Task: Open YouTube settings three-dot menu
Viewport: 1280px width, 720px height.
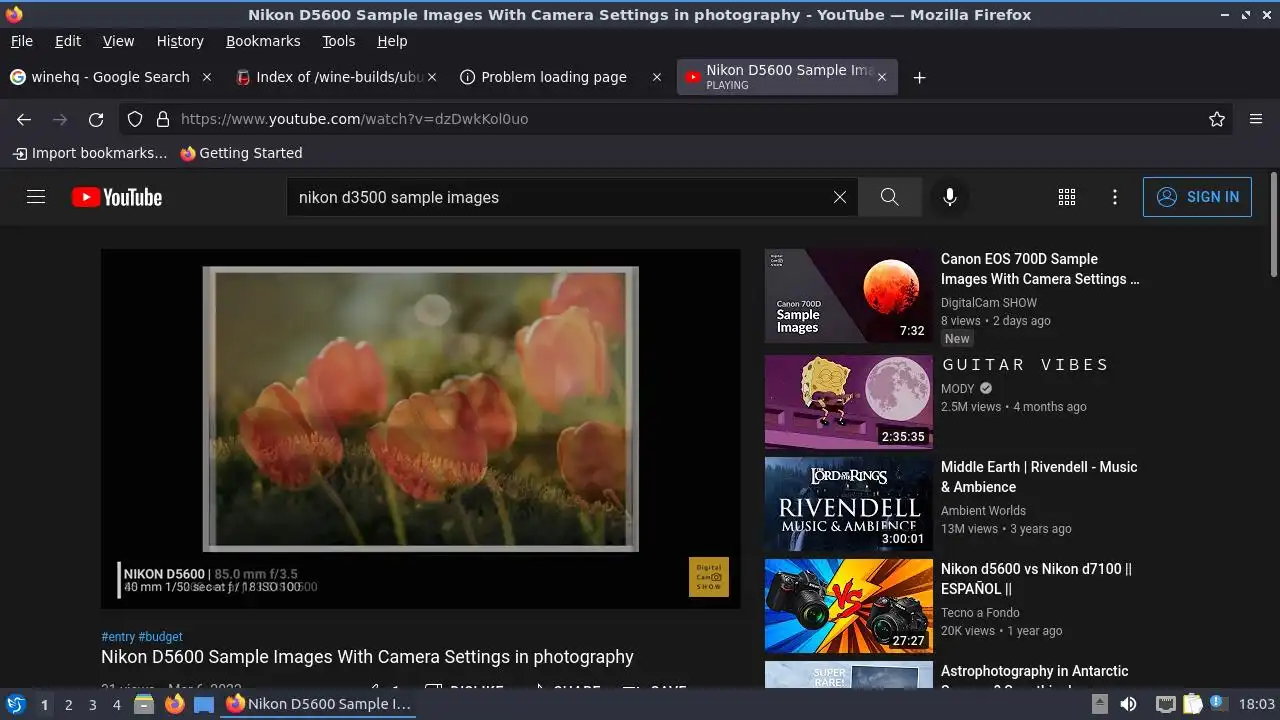Action: (x=1115, y=197)
